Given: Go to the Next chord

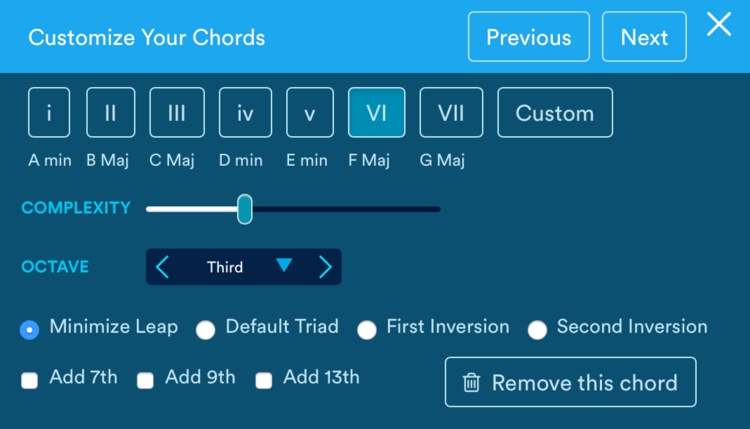Looking at the screenshot, I should (644, 37).
